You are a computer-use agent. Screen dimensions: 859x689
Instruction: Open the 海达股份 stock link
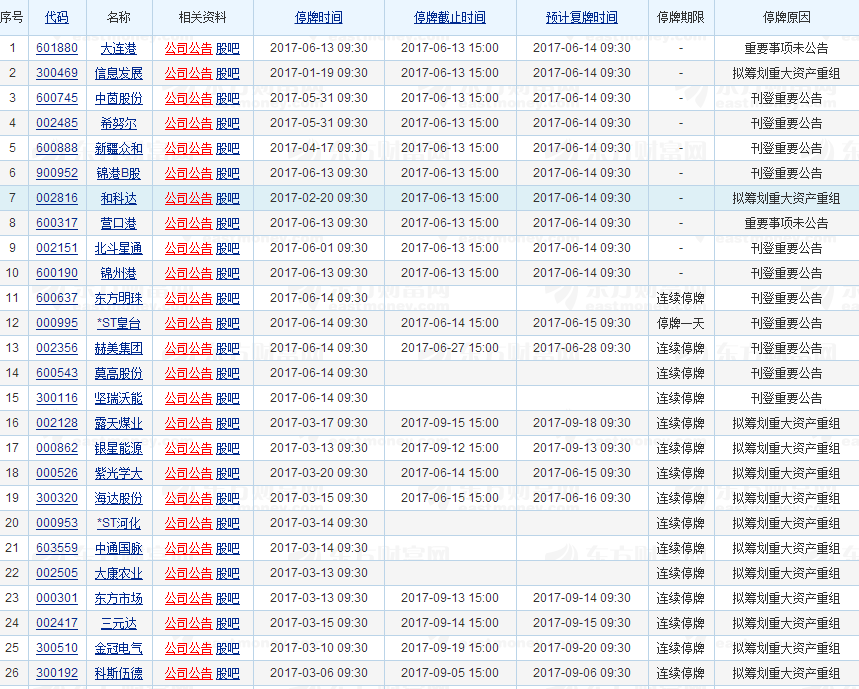tap(118, 498)
